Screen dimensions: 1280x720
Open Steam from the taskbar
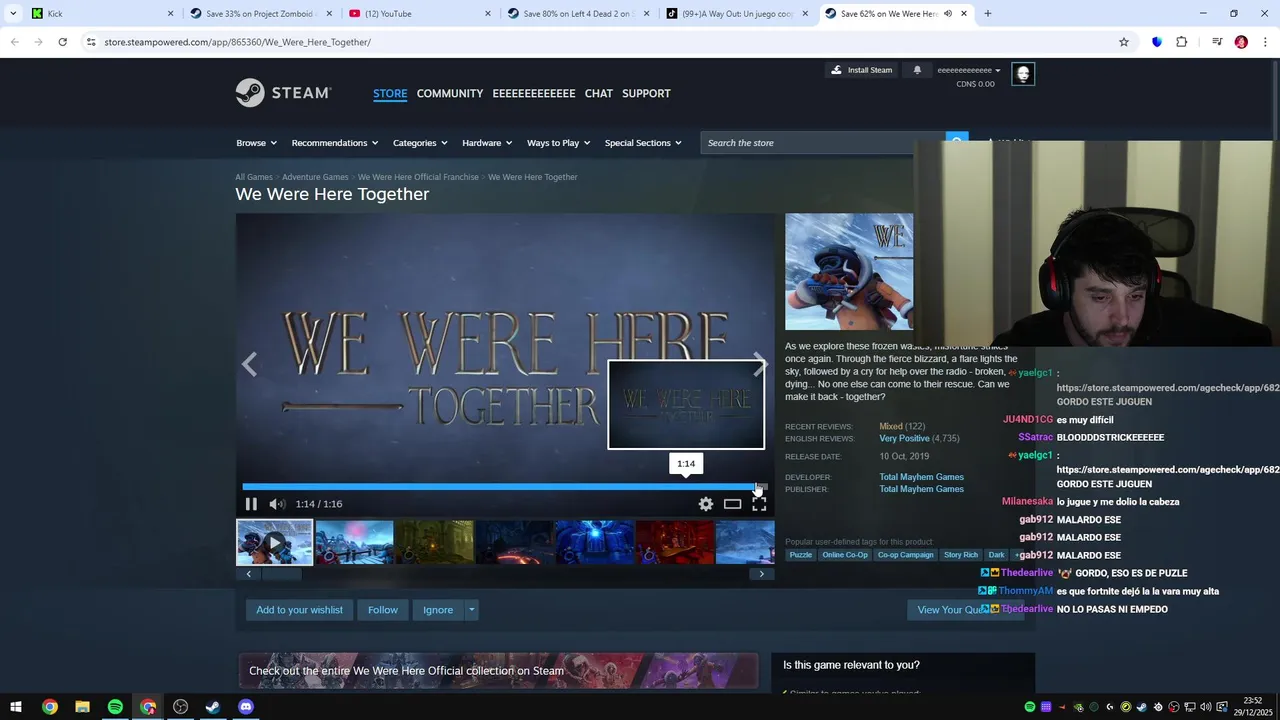(x=213, y=707)
